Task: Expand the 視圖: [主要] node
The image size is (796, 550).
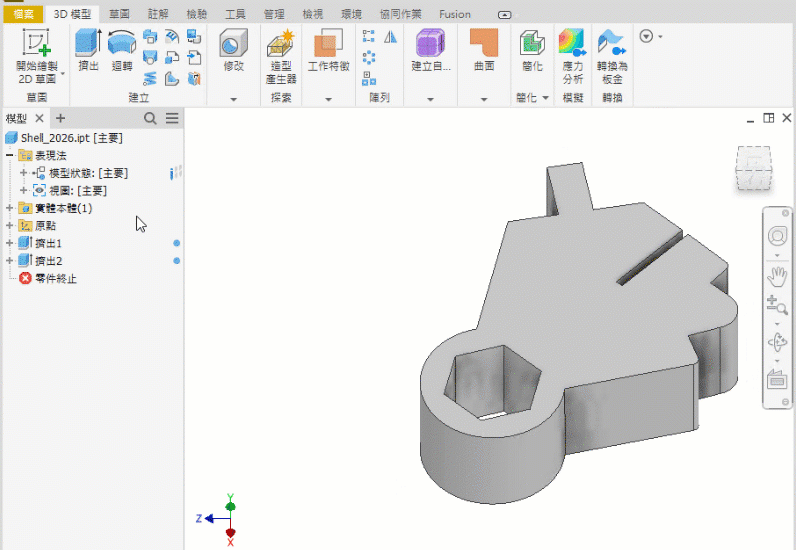Action: click(23, 190)
